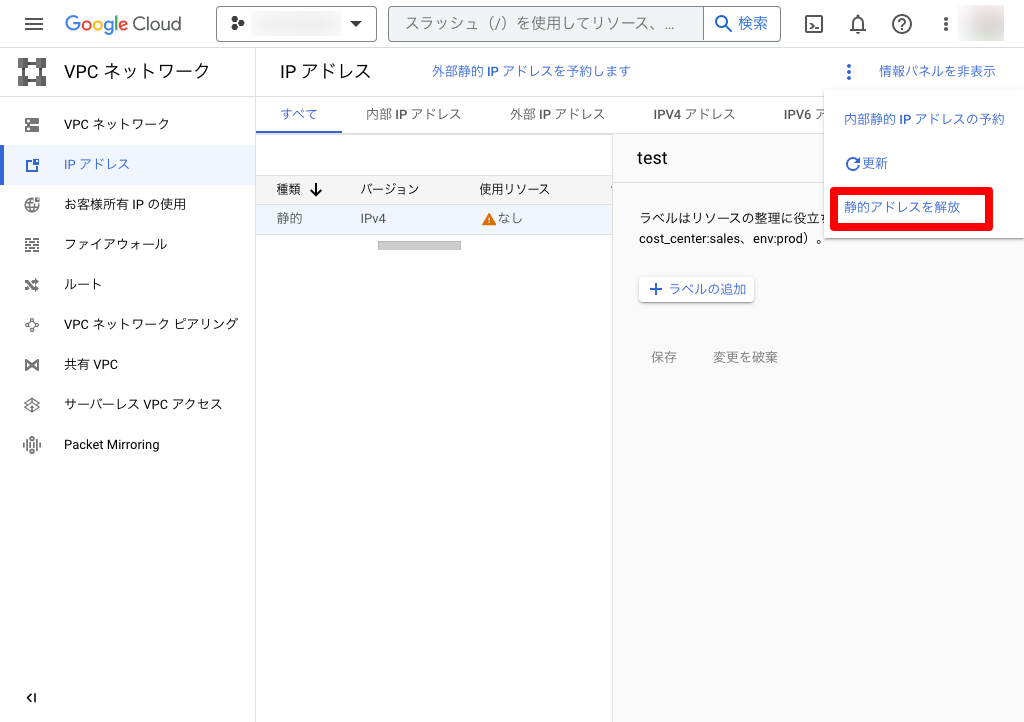This screenshot has height=722, width=1024.
Task: Select 静的アドレスを解放 menu item
Action: 902,208
